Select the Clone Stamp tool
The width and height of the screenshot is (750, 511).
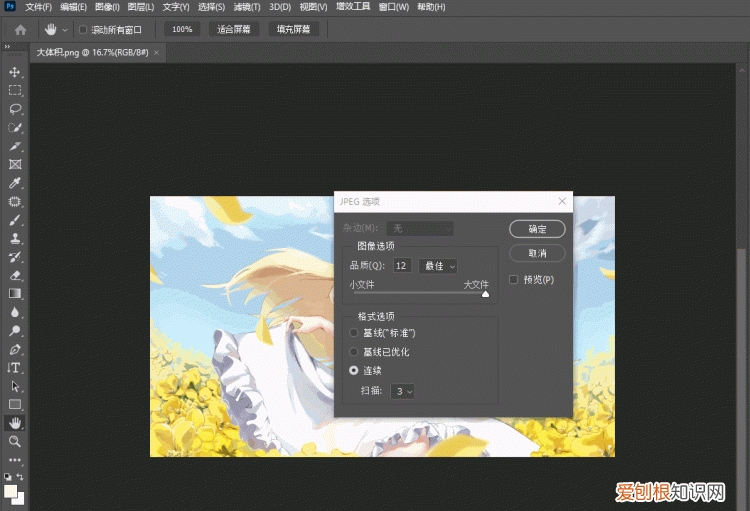click(15, 238)
